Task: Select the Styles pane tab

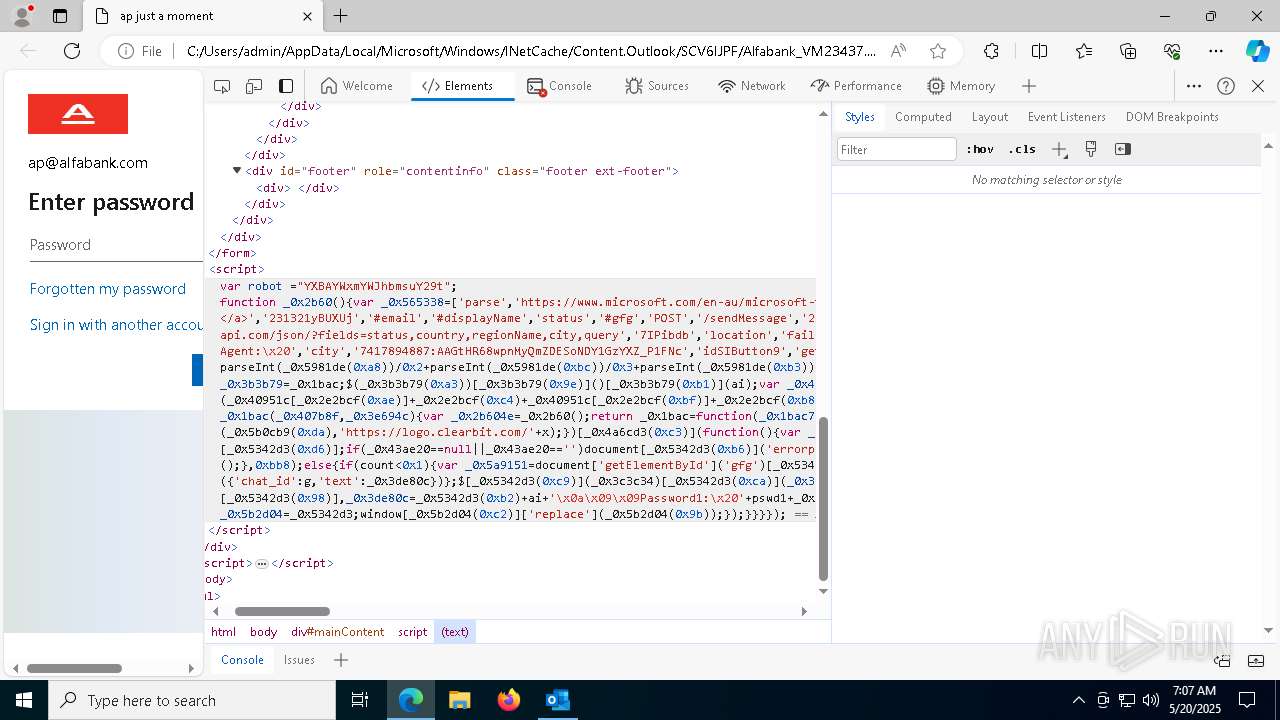Action: coord(860,117)
